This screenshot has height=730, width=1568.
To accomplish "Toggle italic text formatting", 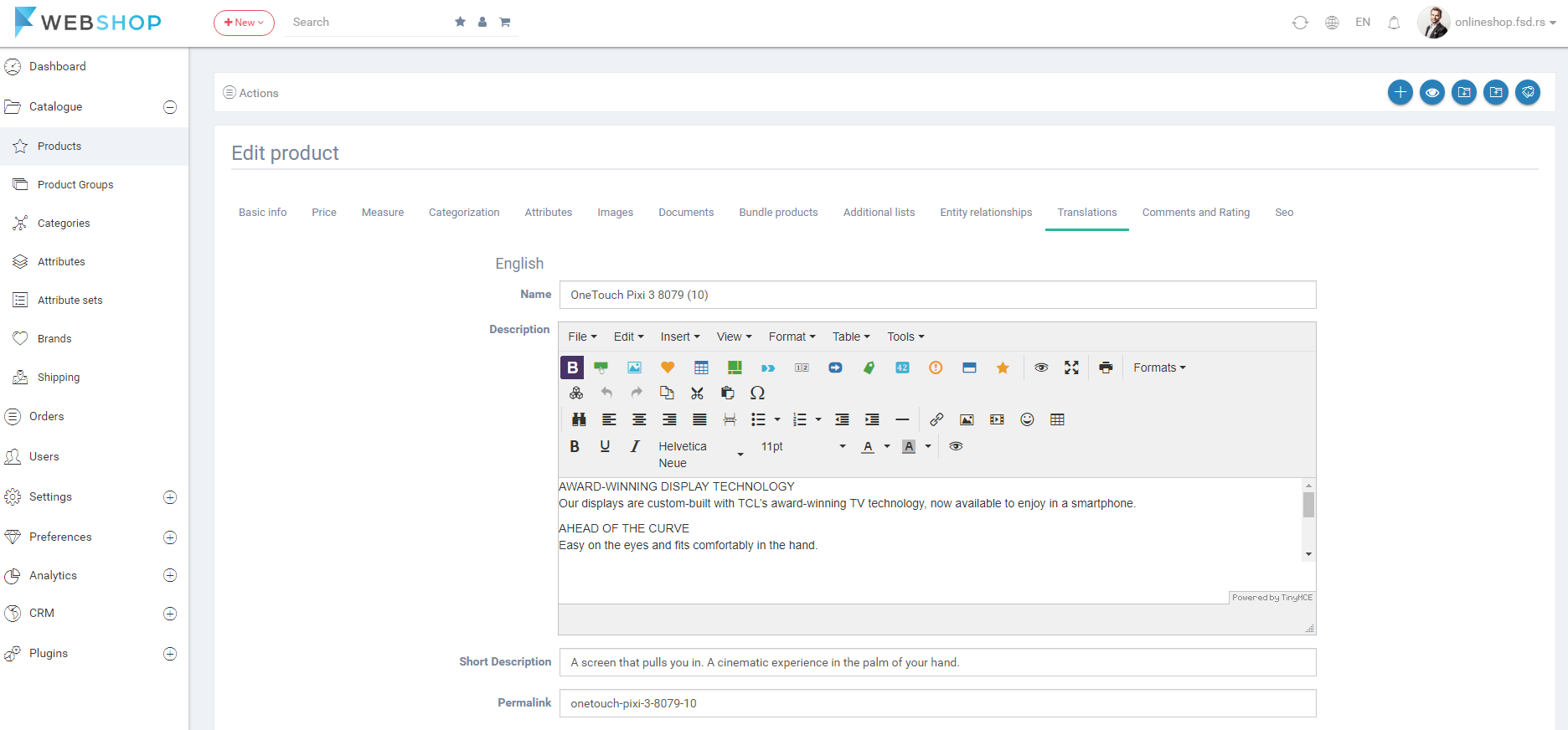I will coord(635,446).
